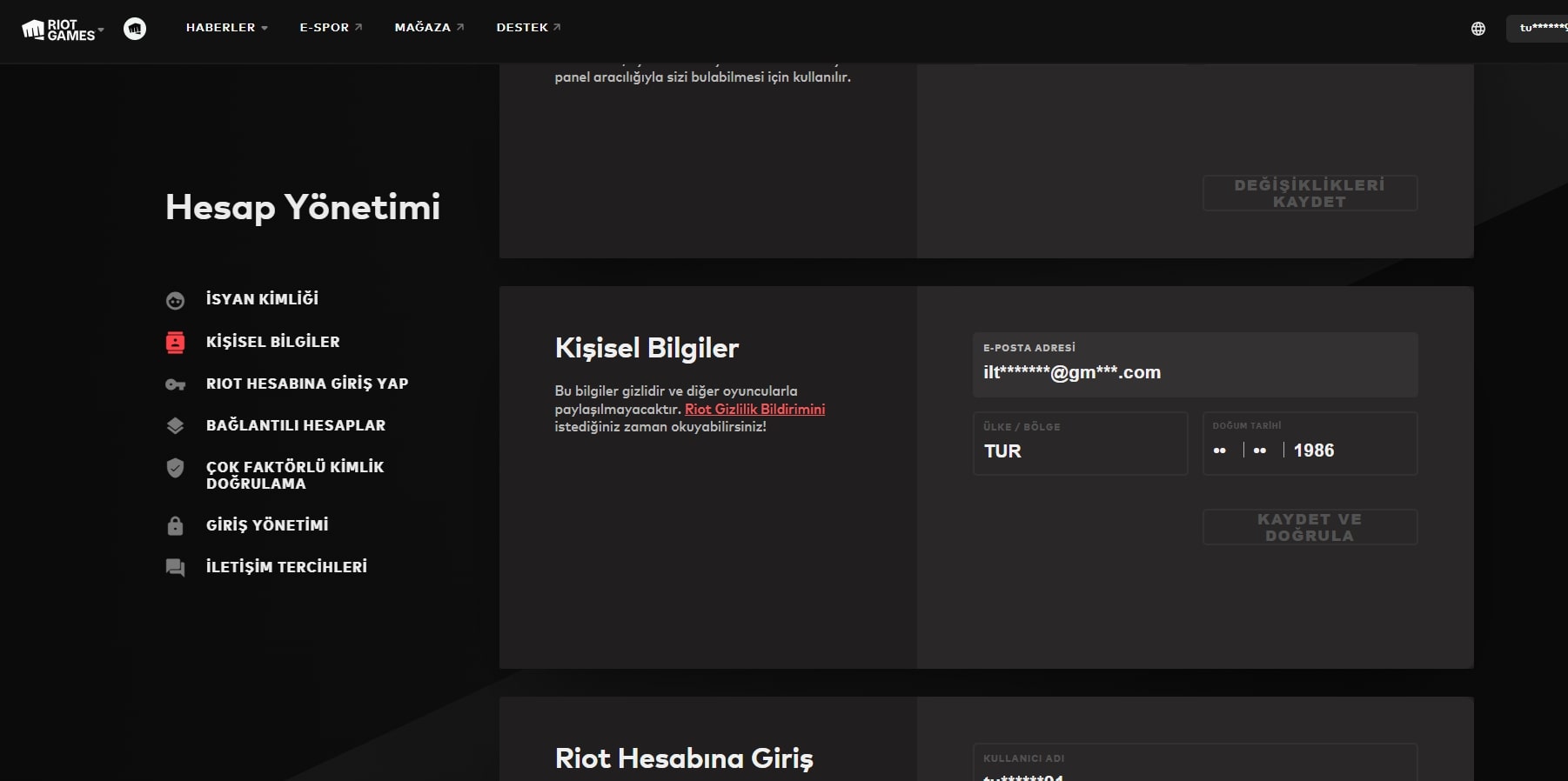The height and width of the screenshot is (781, 1568).
Task: Open the account username button in header
Action: click(1538, 29)
